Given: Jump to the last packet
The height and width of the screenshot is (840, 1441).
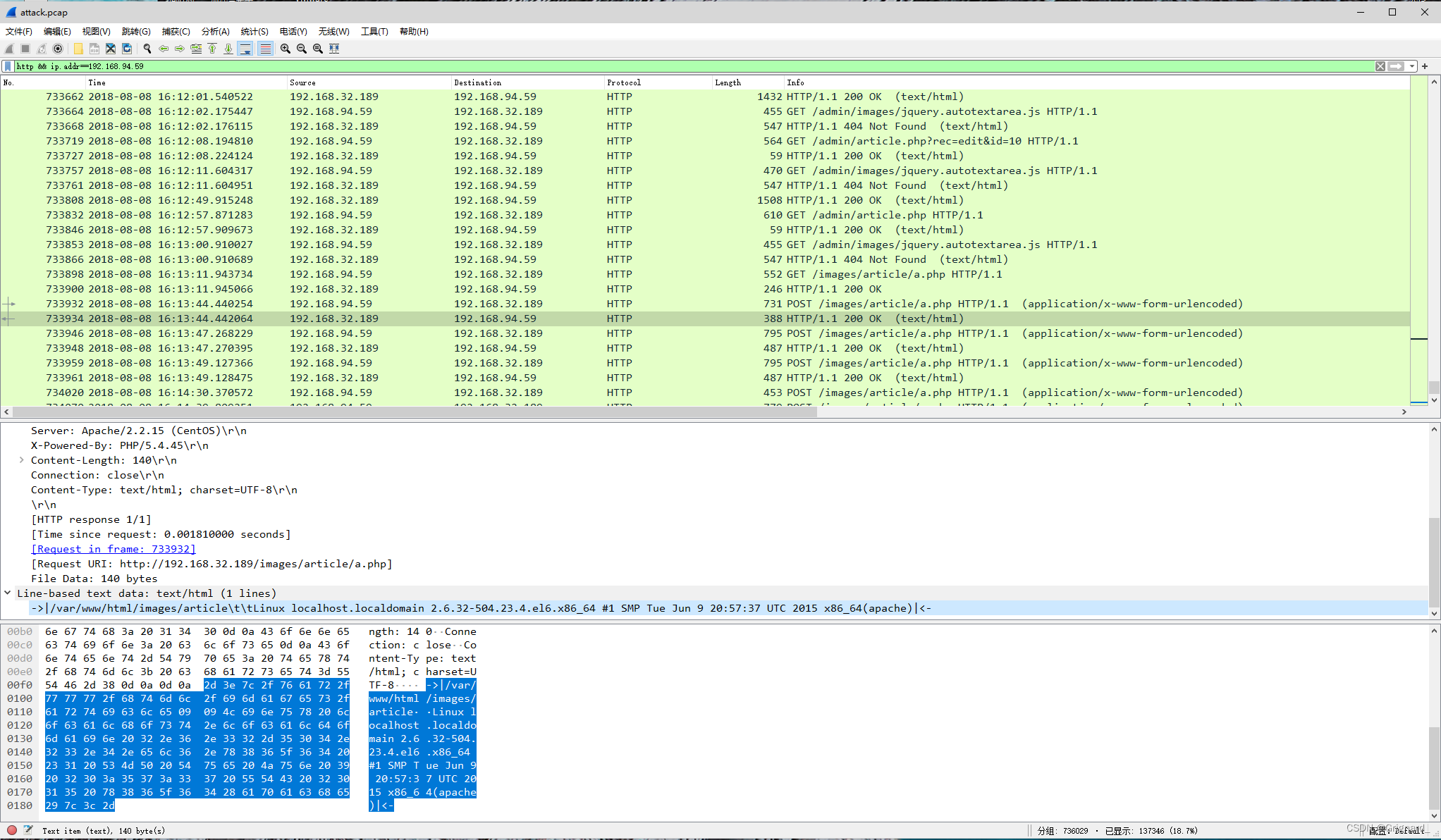Looking at the screenshot, I should point(228,49).
